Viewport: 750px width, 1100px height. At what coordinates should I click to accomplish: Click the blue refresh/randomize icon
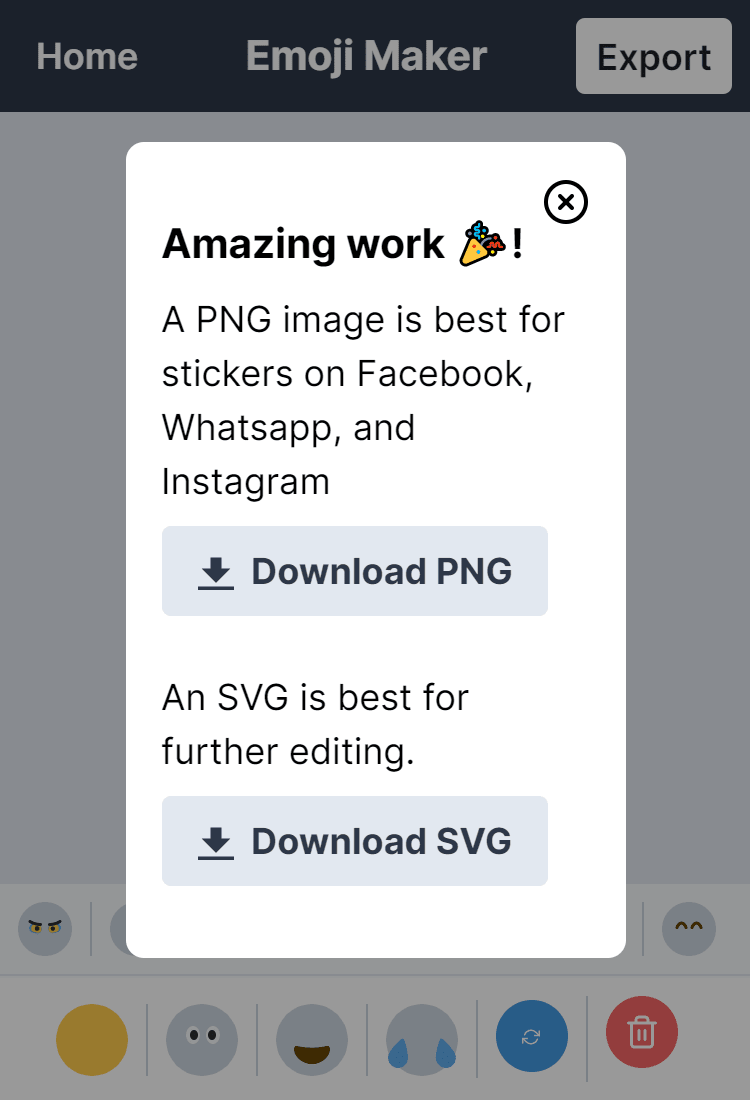tap(532, 1036)
